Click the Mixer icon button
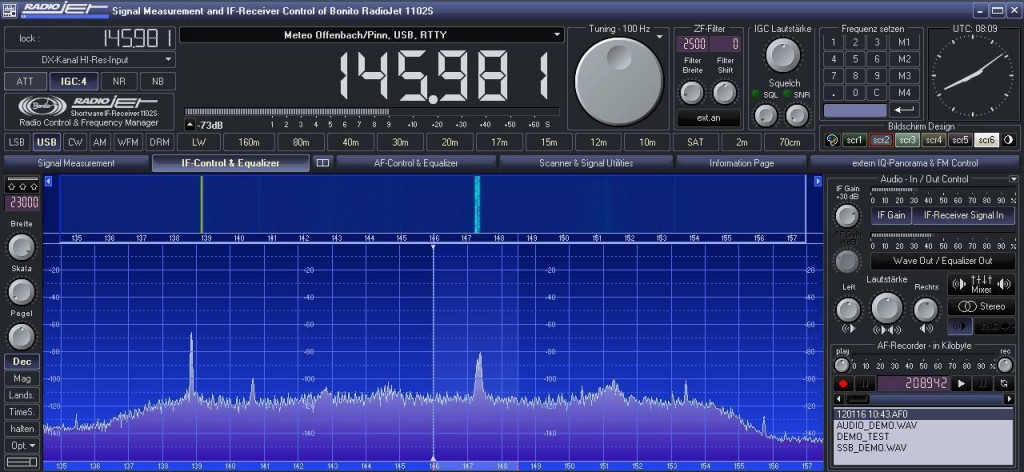1024x472 pixels. coord(980,284)
